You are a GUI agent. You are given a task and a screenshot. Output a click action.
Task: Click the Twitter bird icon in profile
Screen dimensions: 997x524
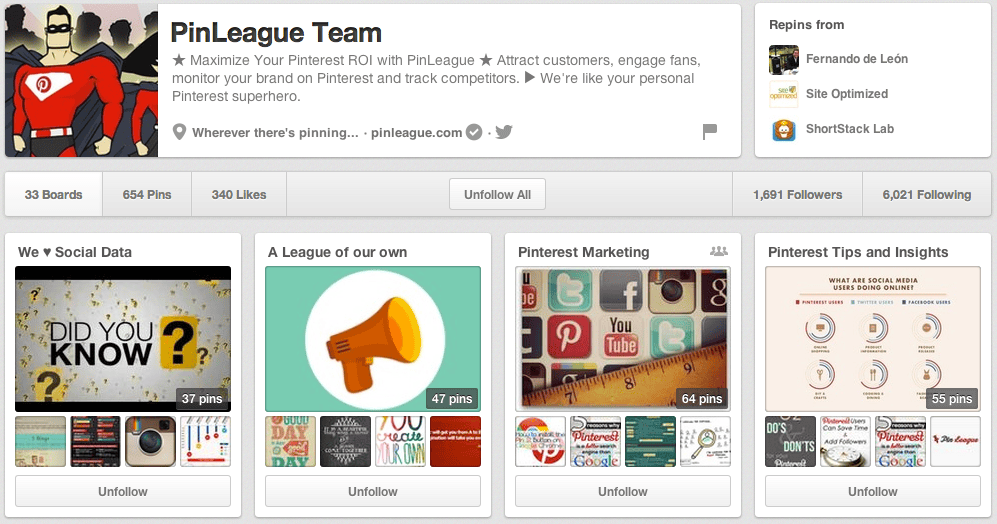pos(504,132)
